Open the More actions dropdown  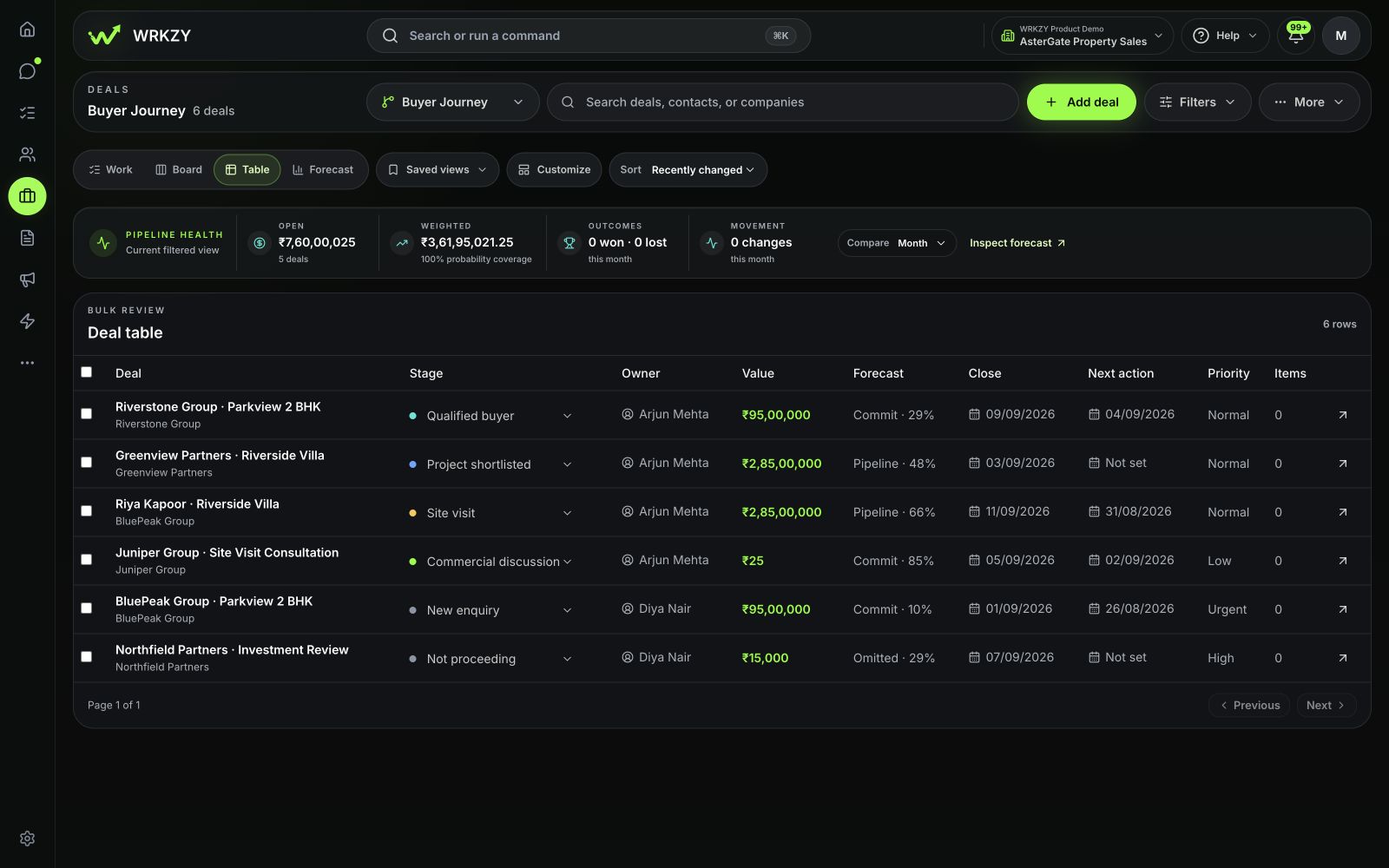(x=1309, y=102)
